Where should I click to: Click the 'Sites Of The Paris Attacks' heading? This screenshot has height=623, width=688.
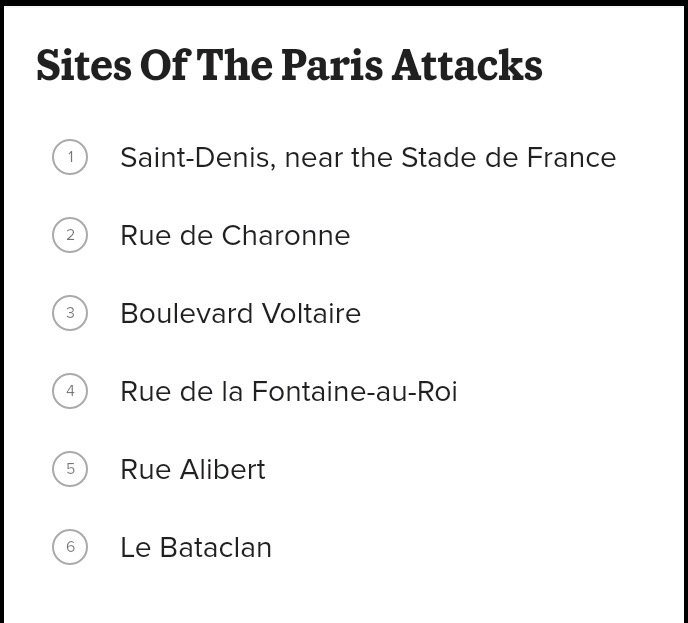click(290, 65)
